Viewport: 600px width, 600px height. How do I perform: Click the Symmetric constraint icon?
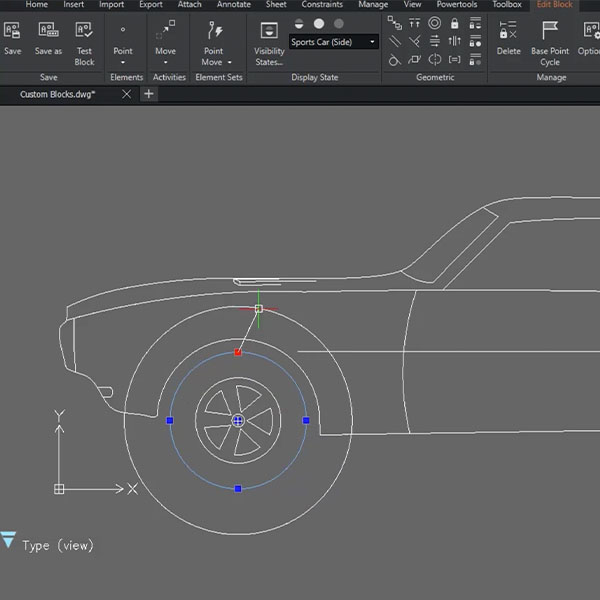434,59
